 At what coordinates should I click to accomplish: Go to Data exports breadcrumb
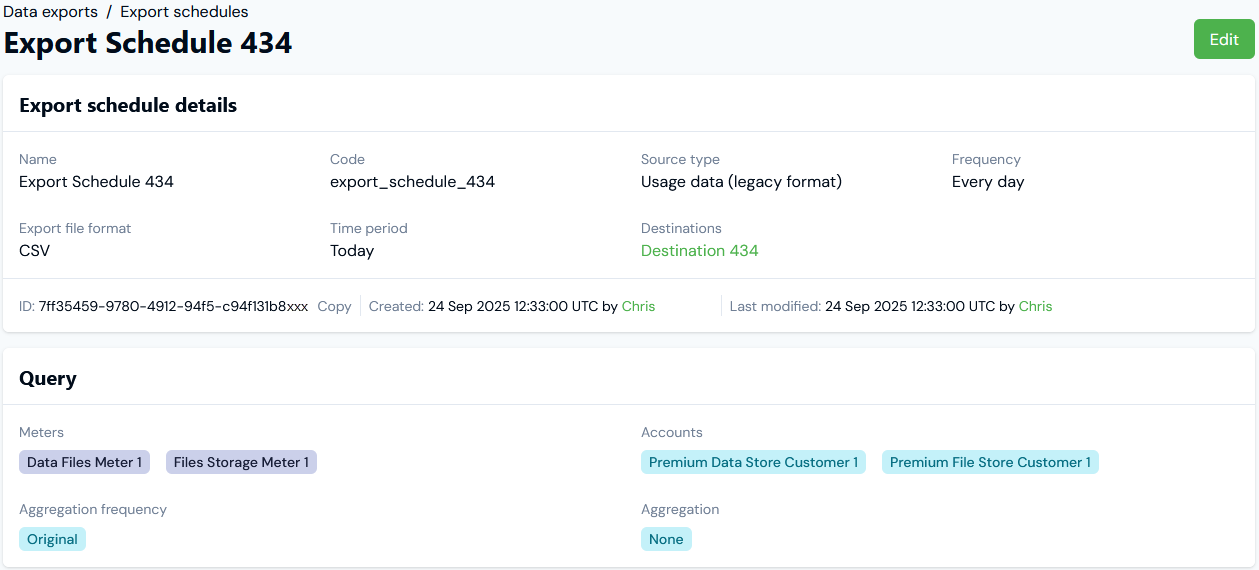(x=50, y=12)
